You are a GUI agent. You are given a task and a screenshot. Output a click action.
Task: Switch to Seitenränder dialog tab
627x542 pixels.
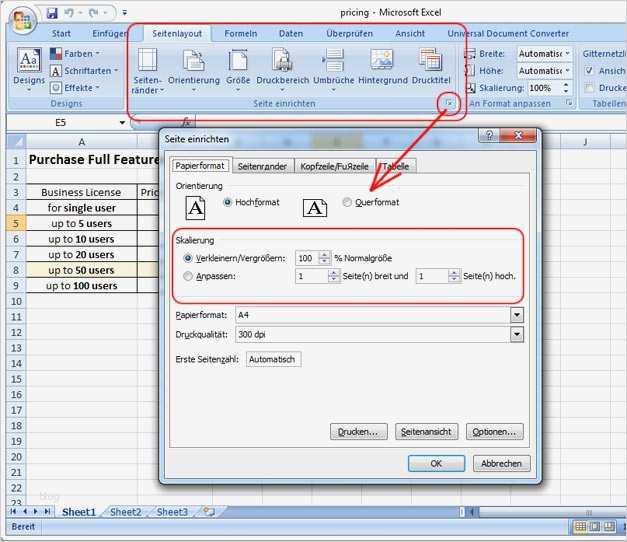coord(262,166)
